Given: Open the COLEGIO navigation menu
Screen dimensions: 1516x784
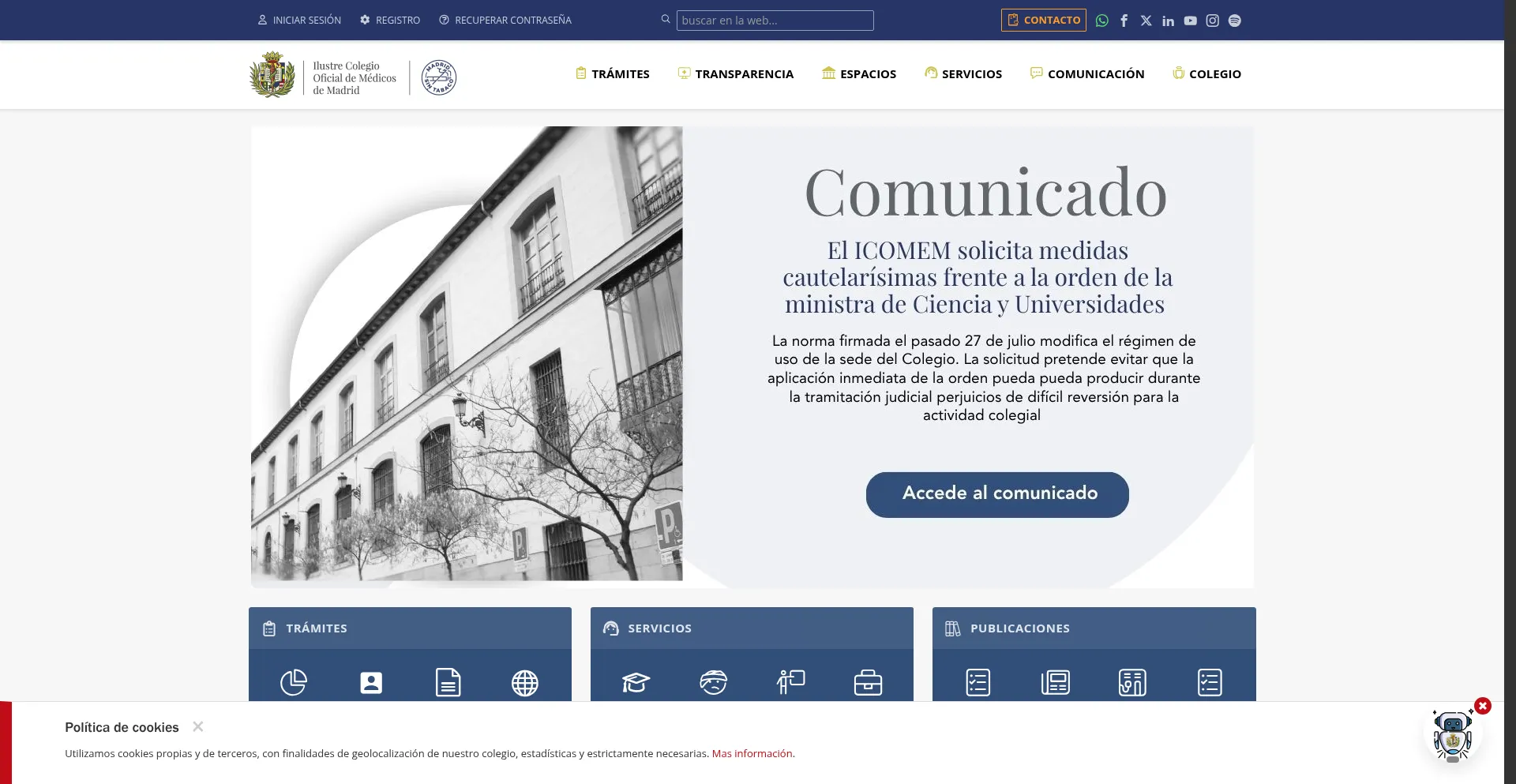Looking at the screenshot, I should tap(1206, 73).
